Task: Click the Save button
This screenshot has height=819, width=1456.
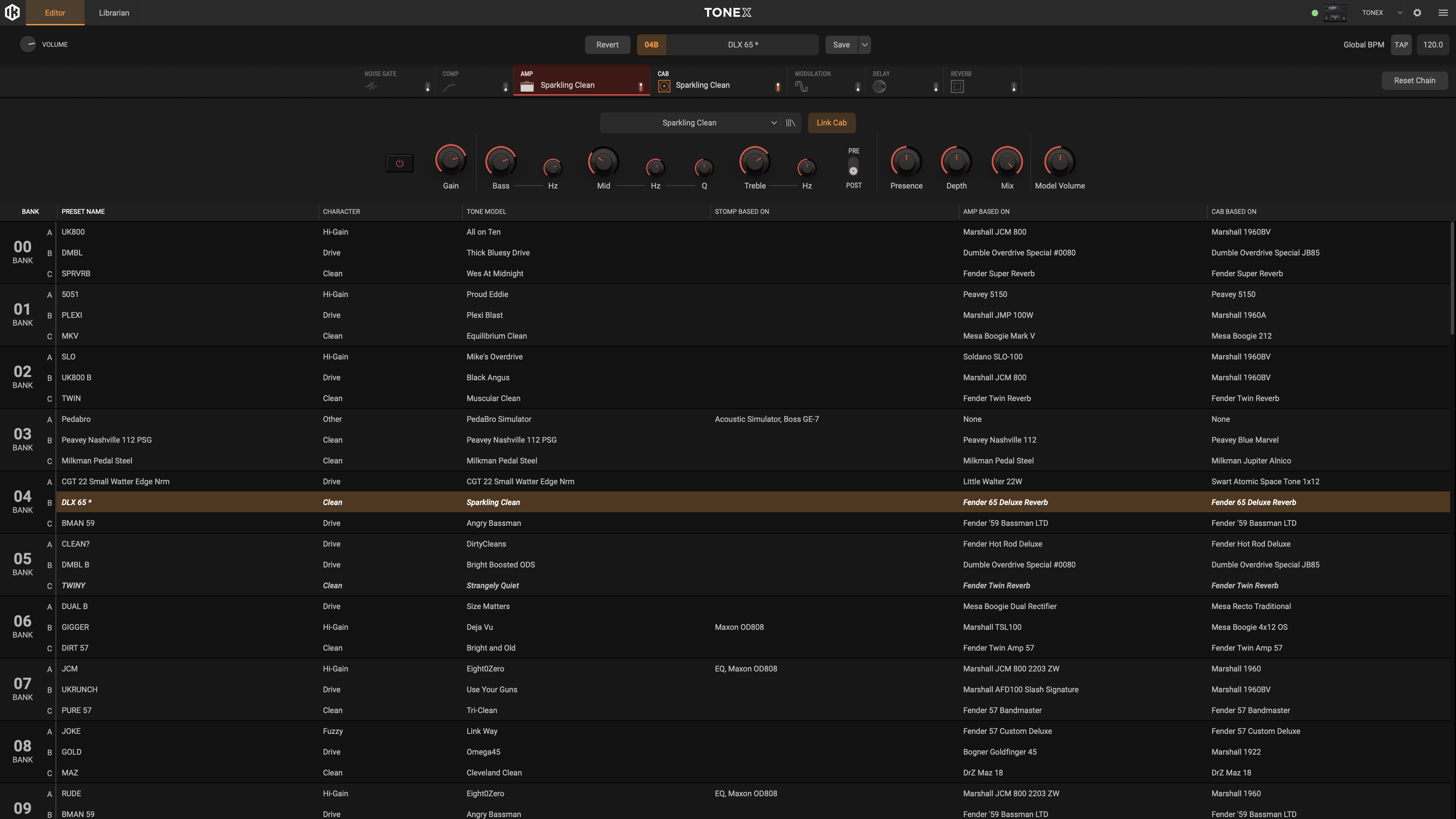Action: pyautogui.click(x=842, y=45)
